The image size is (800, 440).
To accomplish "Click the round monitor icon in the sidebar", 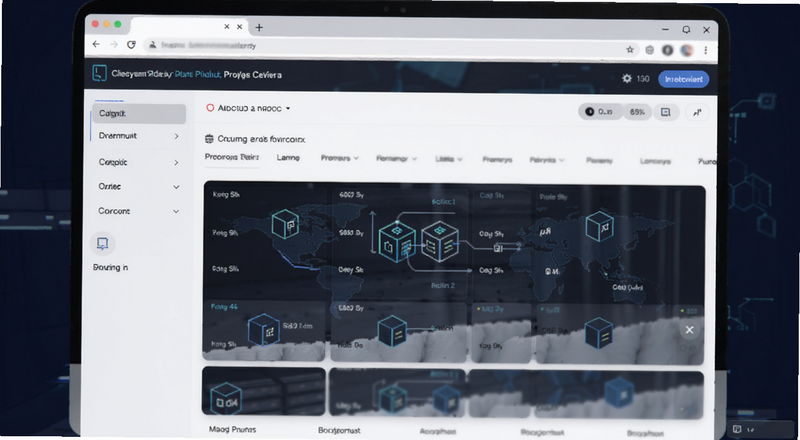I will (103, 243).
